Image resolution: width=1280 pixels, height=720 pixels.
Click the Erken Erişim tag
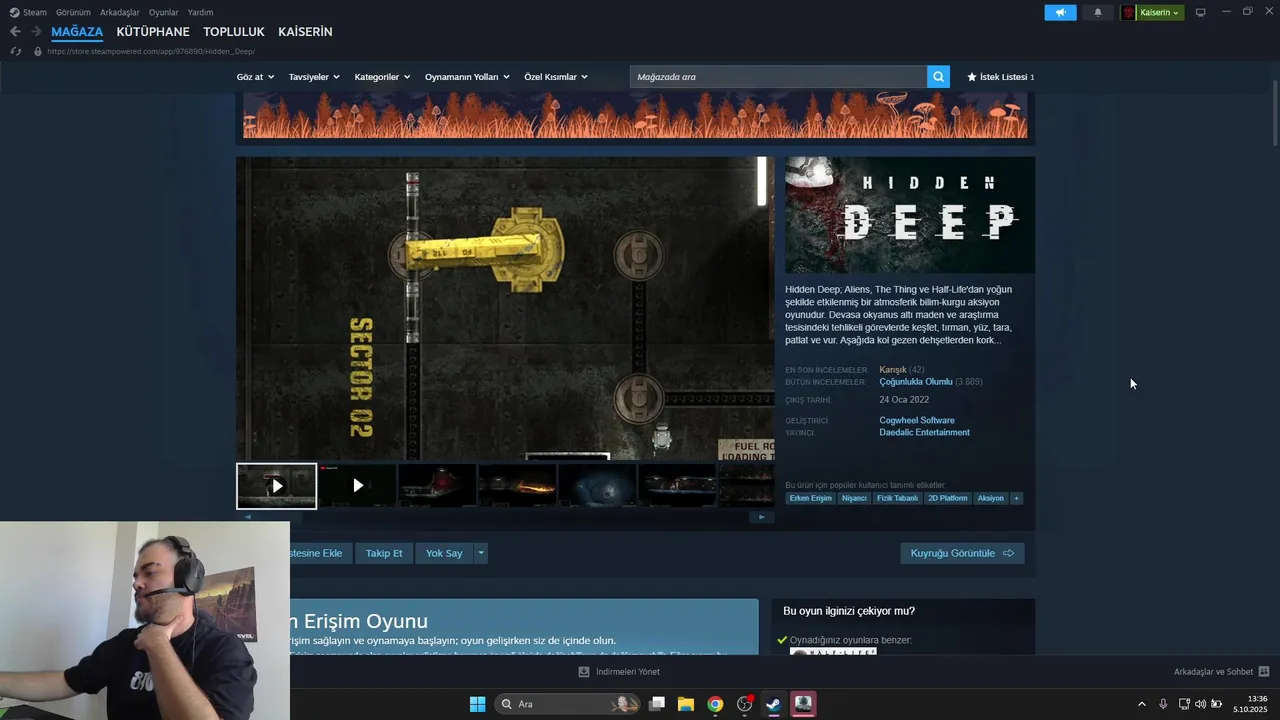point(810,498)
